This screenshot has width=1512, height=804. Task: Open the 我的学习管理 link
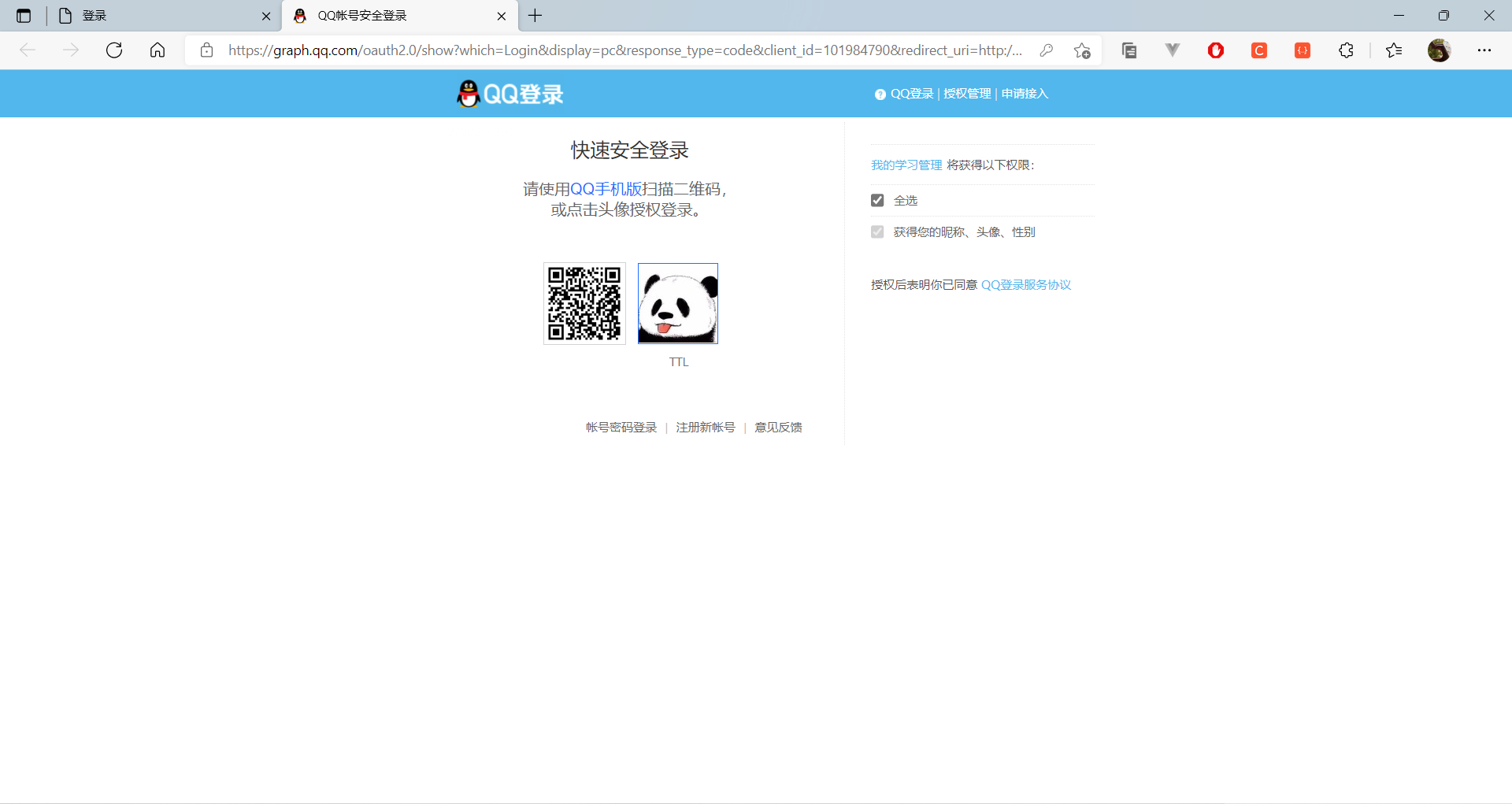click(x=906, y=165)
